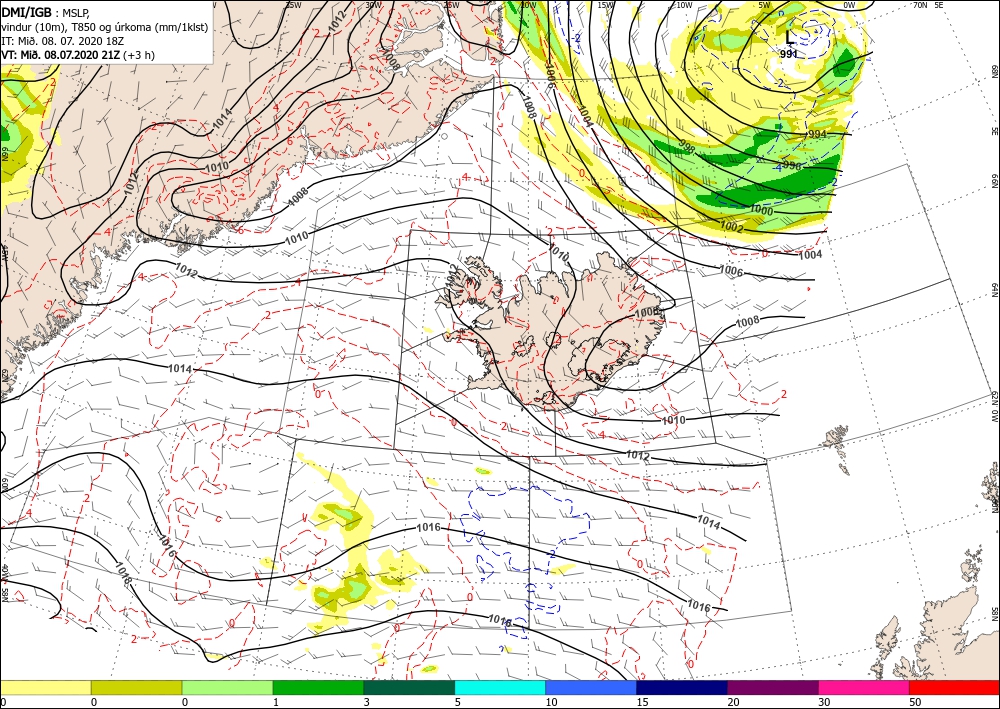Click the olive-yellow legend swatch

click(136, 687)
